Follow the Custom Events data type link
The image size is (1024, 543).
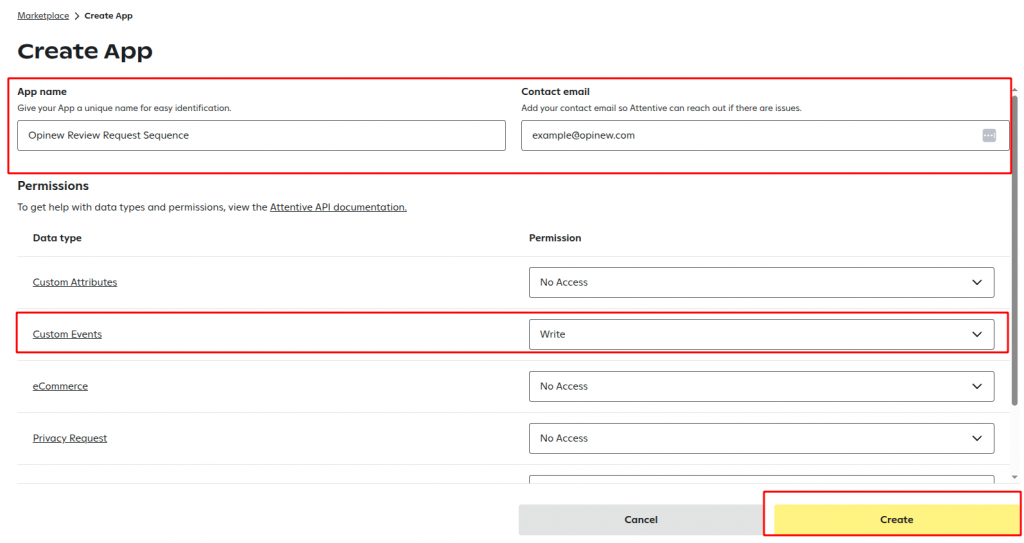click(67, 334)
